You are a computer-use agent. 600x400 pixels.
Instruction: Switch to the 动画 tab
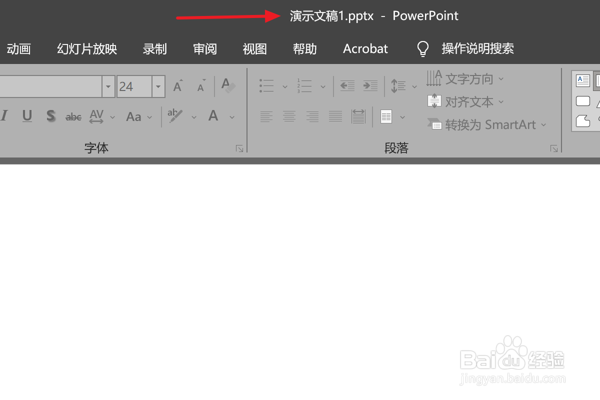coord(18,49)
